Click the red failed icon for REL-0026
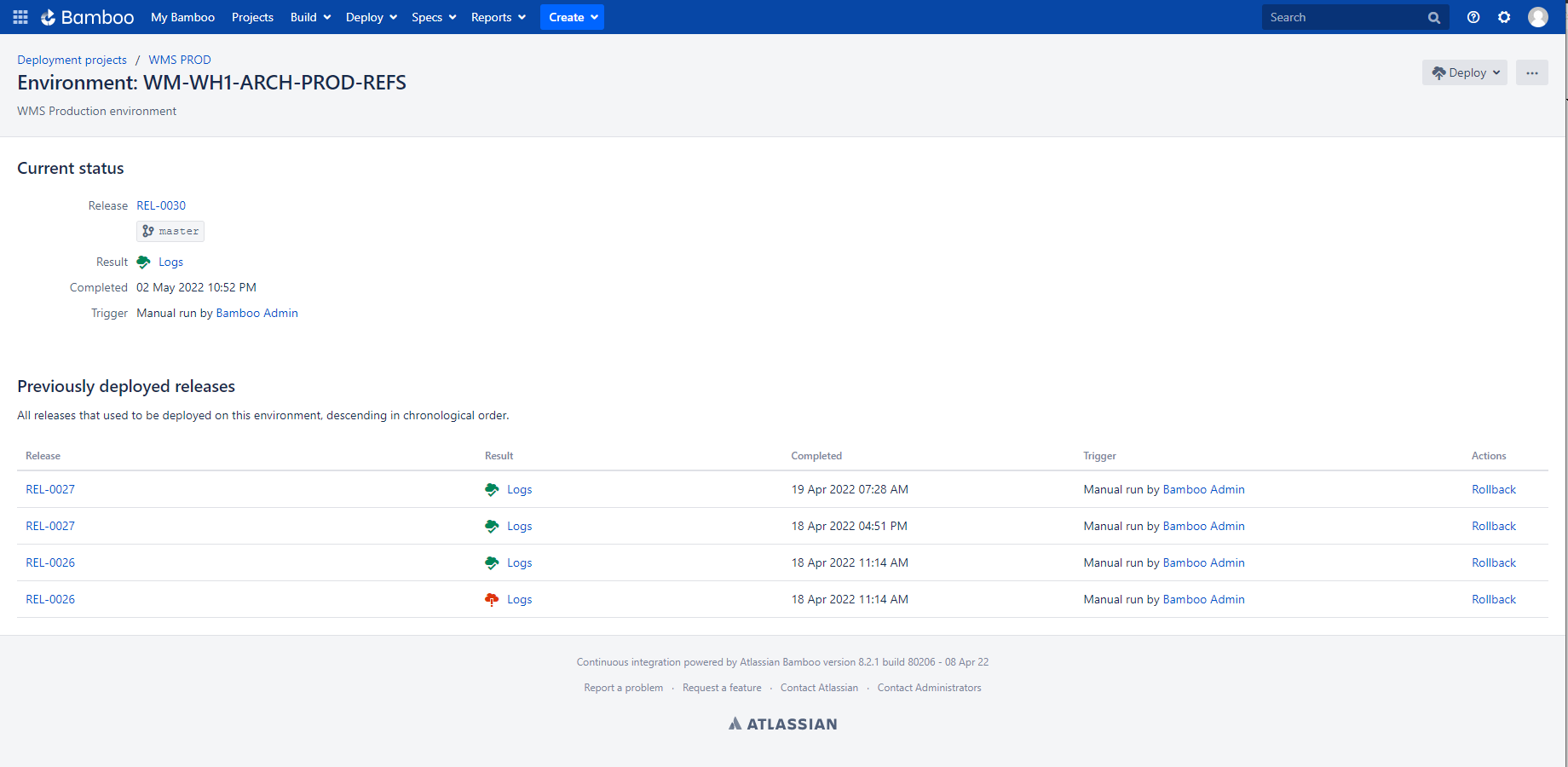 [x=492, y=599]
